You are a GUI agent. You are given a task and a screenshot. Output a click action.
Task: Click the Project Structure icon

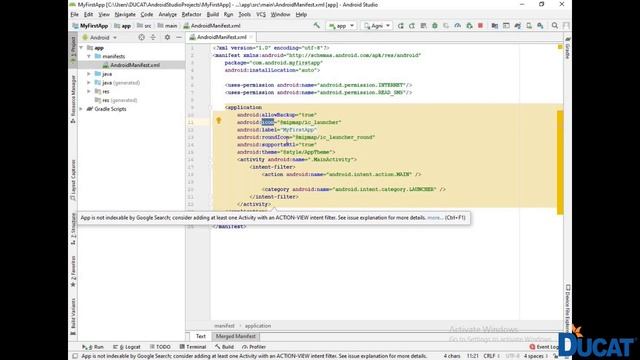point(495,26)
